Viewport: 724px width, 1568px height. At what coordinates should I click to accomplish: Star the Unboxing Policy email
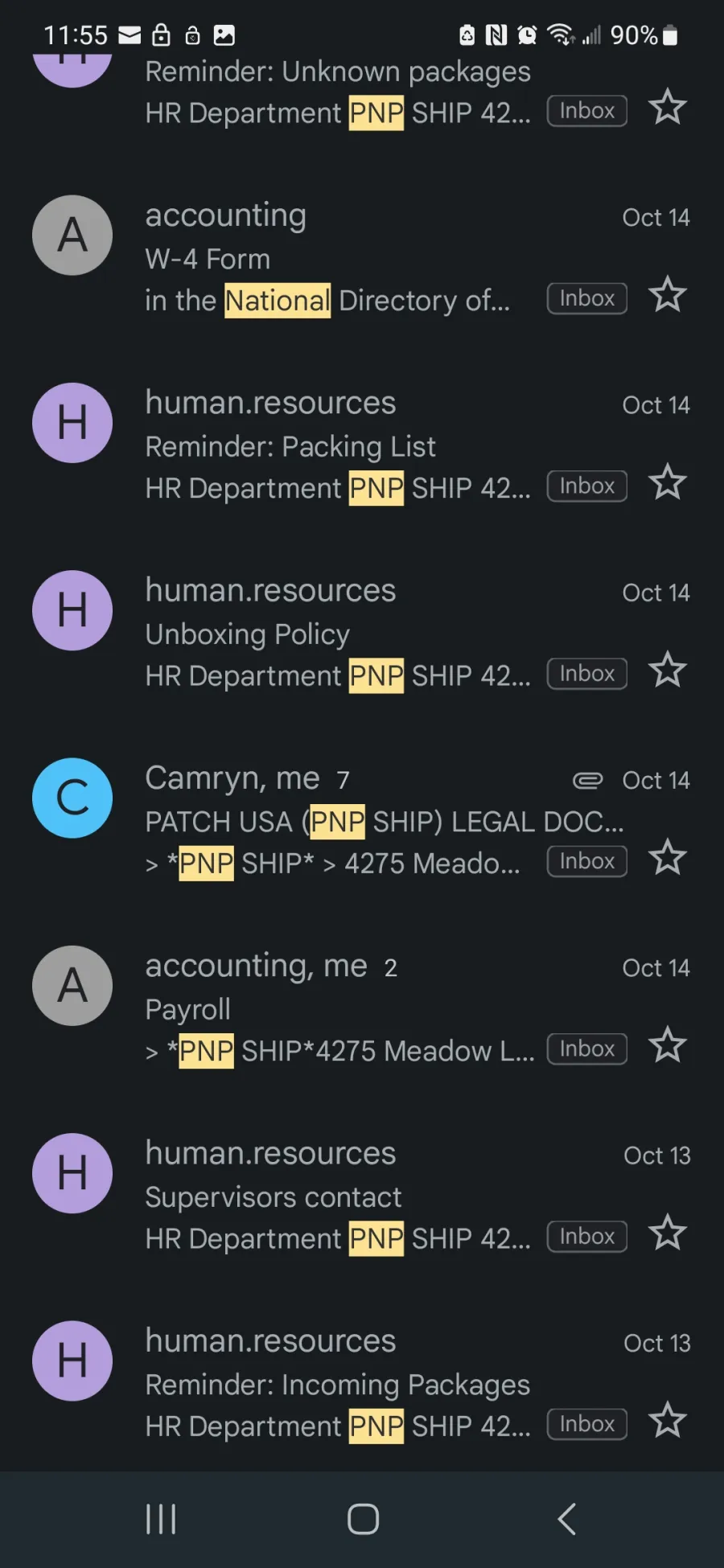[x=668, y=670]
